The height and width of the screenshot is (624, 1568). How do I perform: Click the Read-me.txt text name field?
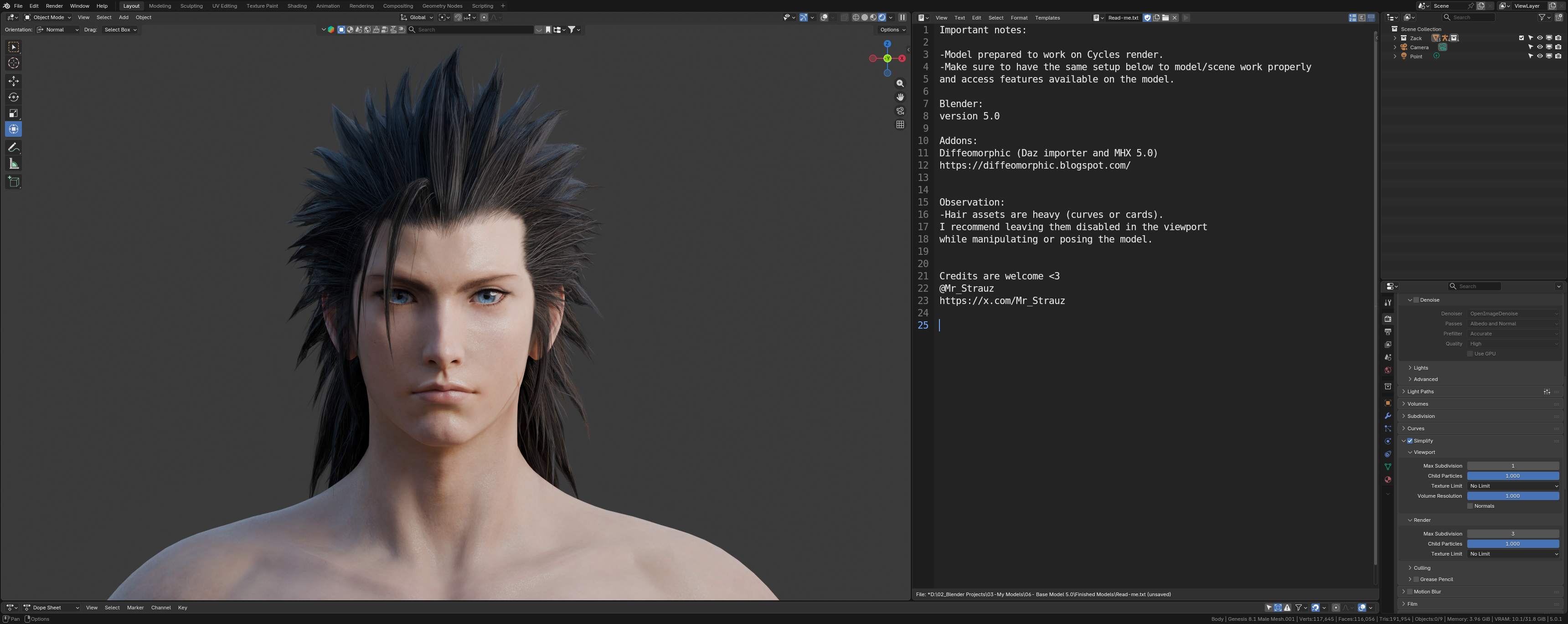coord(1124,18)
